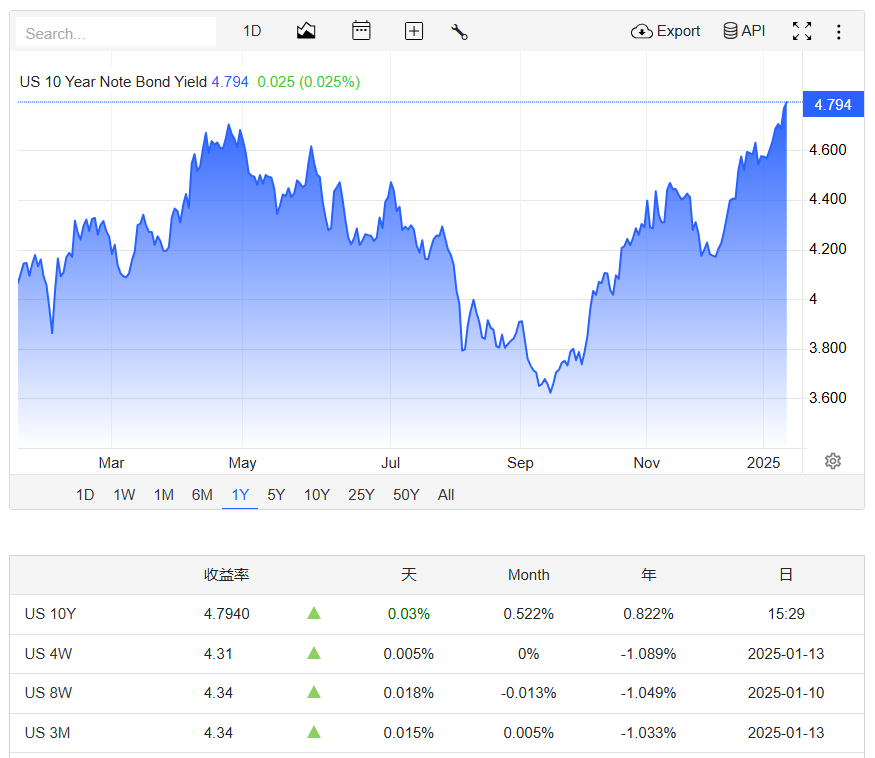Switch to the 5Y time range

point(276,494)
